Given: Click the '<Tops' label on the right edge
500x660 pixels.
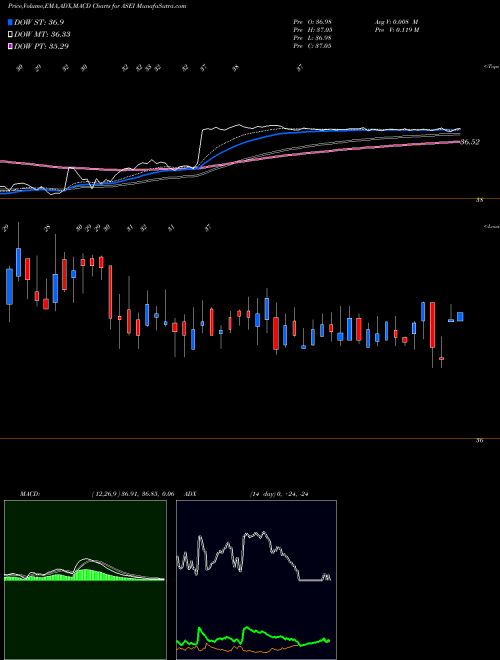Looking at the screenshot, I should [492, 67].
